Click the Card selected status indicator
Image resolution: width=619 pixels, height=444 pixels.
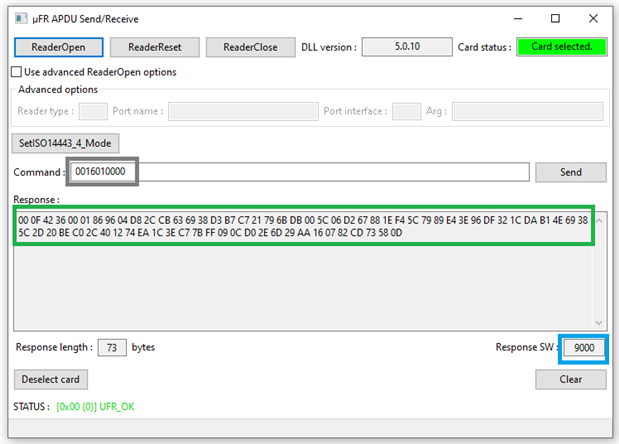(562, 47)
